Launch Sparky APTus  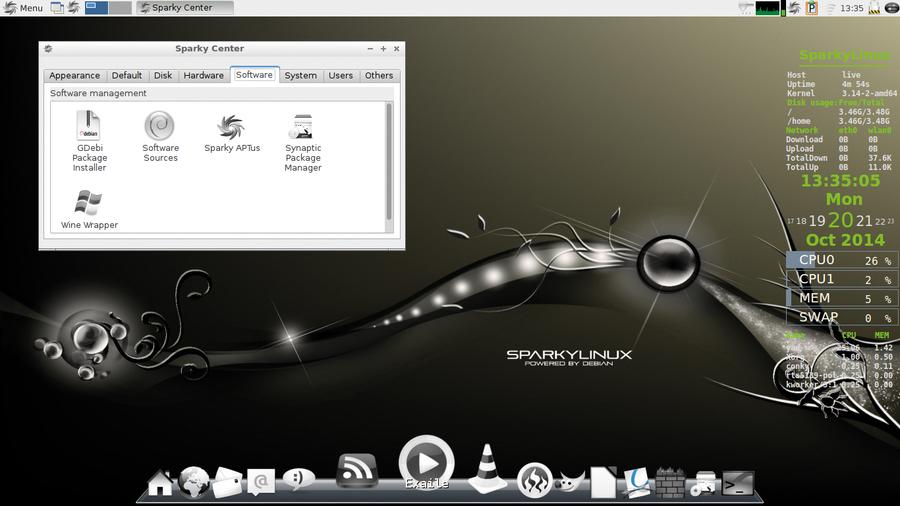[232, 133]
